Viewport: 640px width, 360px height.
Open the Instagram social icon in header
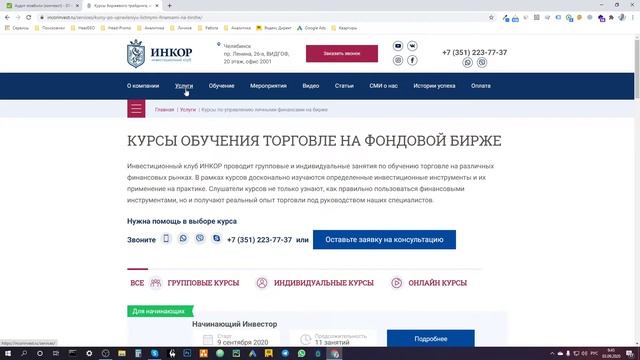[398, 60]
